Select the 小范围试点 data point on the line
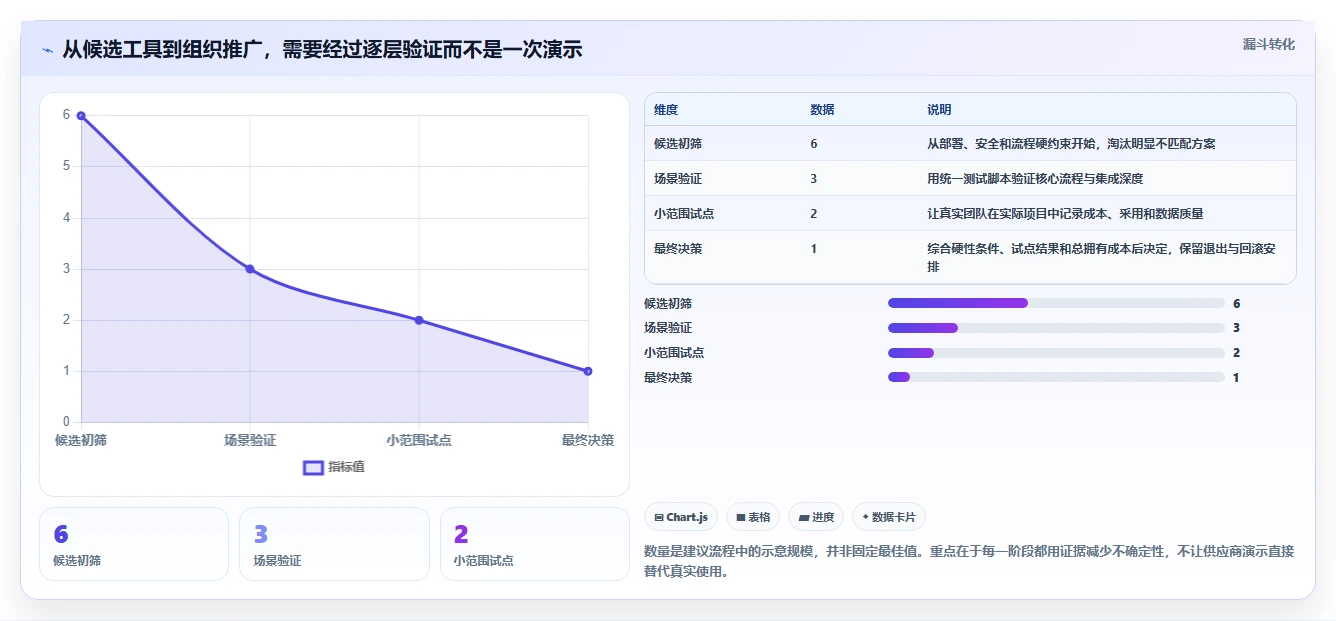1336x621 pixels. tap(419, 320)
